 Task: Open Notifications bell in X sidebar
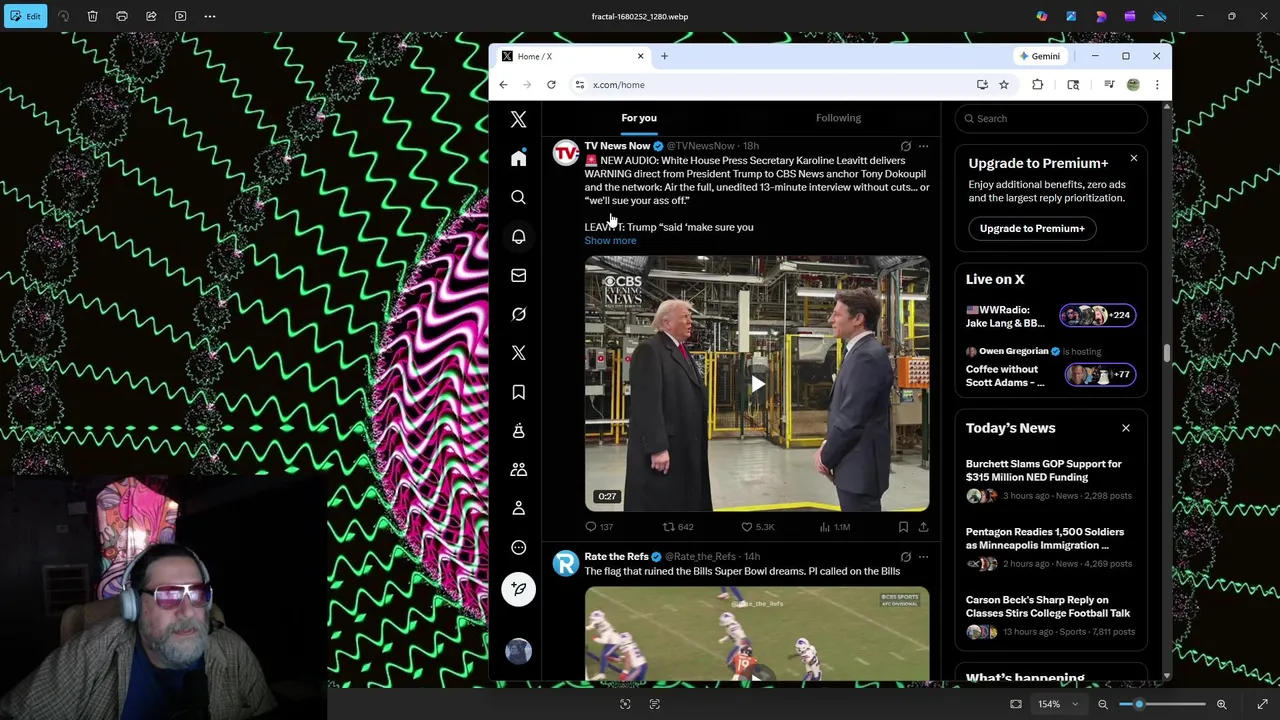click(x=518, y=236)
